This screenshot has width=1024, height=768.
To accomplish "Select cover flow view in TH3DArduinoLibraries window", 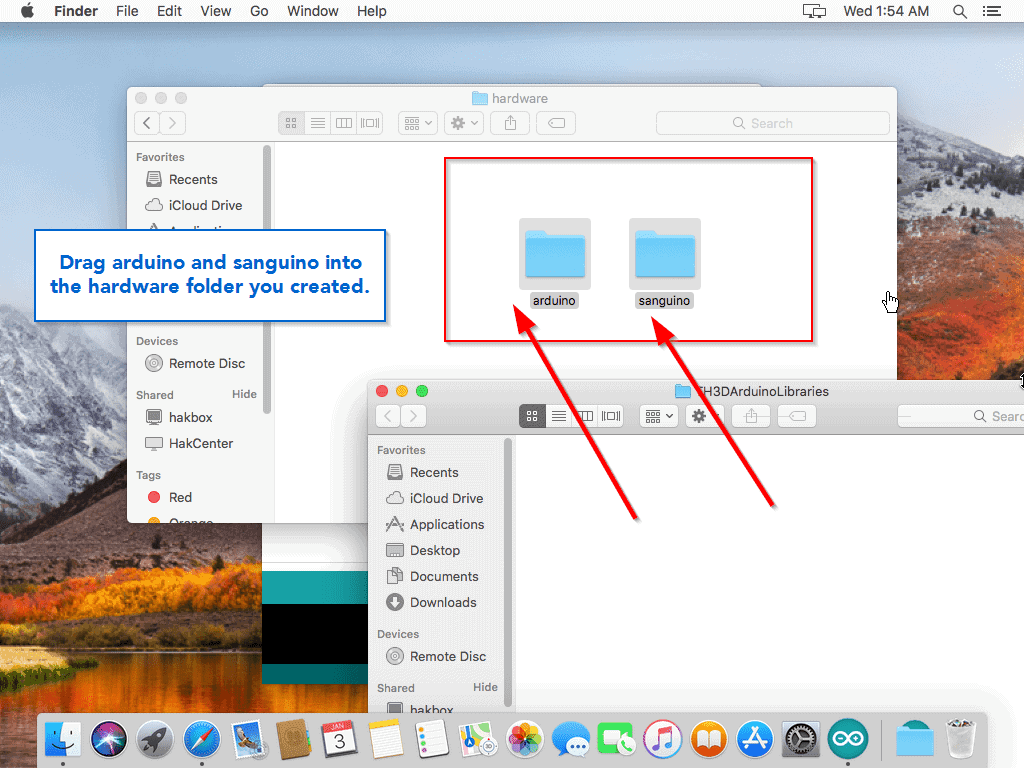I will point(611,416).
